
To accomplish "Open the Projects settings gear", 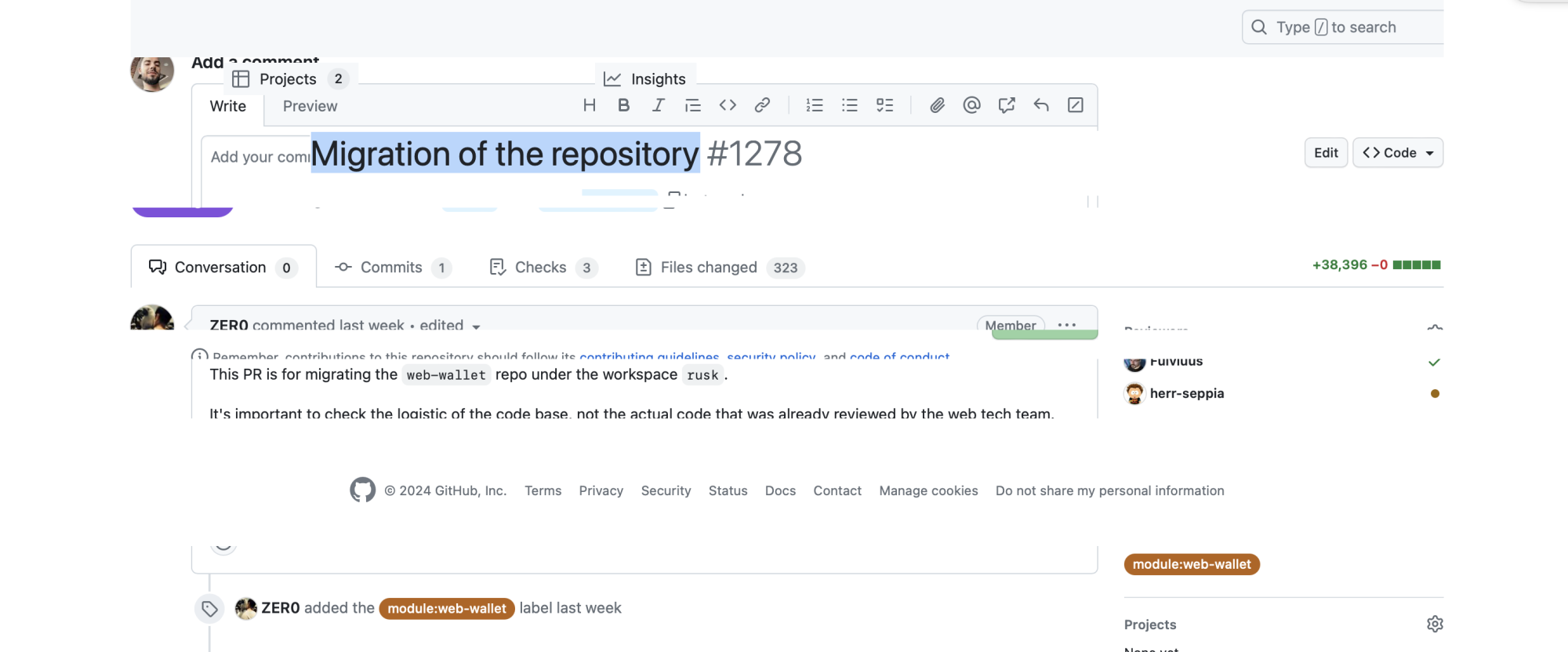I will tap(1435, 625).
